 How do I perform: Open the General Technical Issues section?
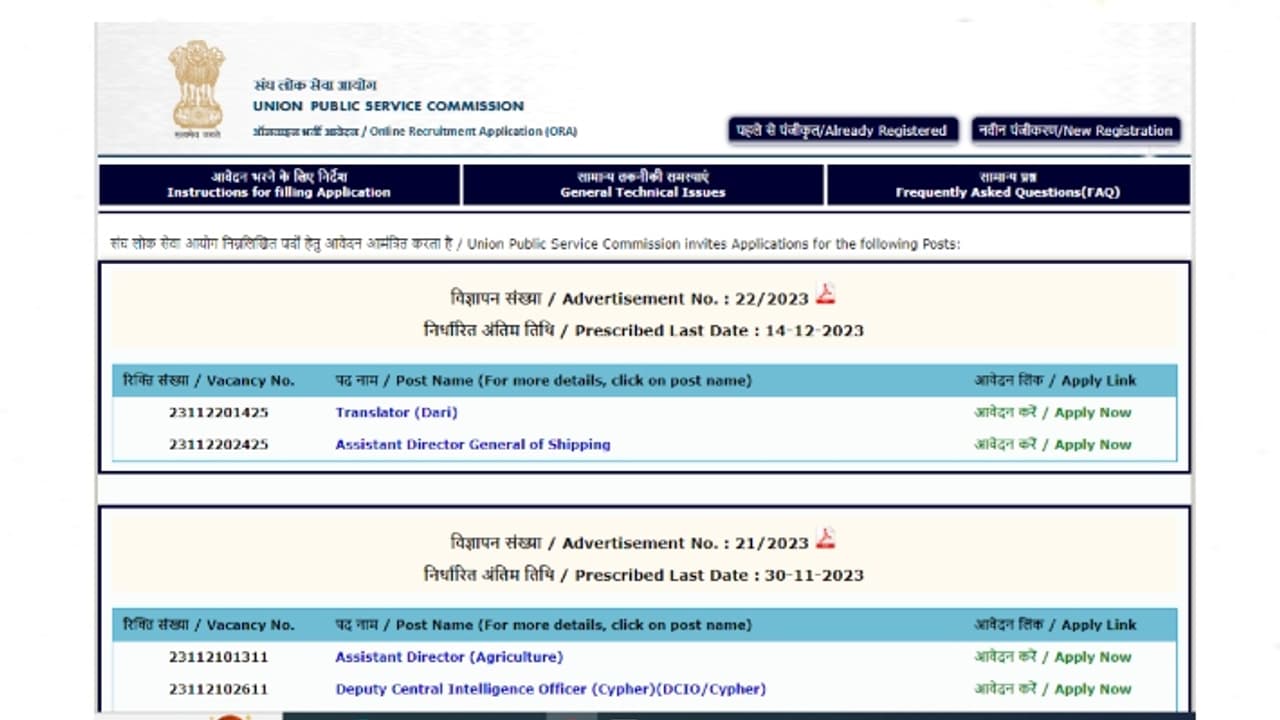(x=641, y=185)
